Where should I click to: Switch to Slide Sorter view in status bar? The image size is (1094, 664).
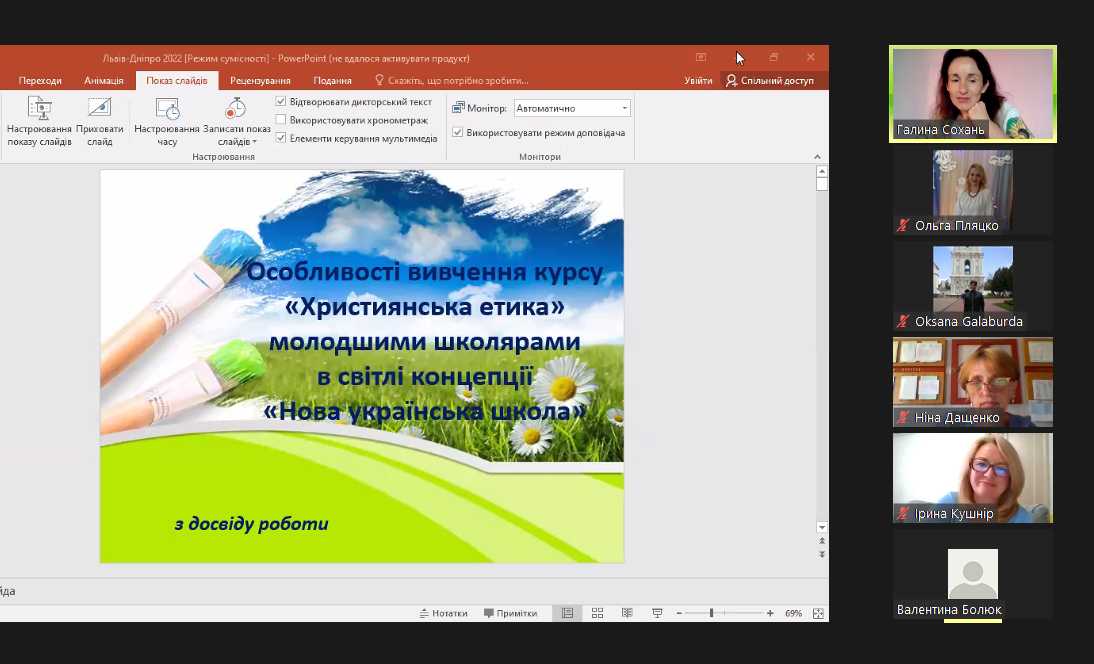597,613
